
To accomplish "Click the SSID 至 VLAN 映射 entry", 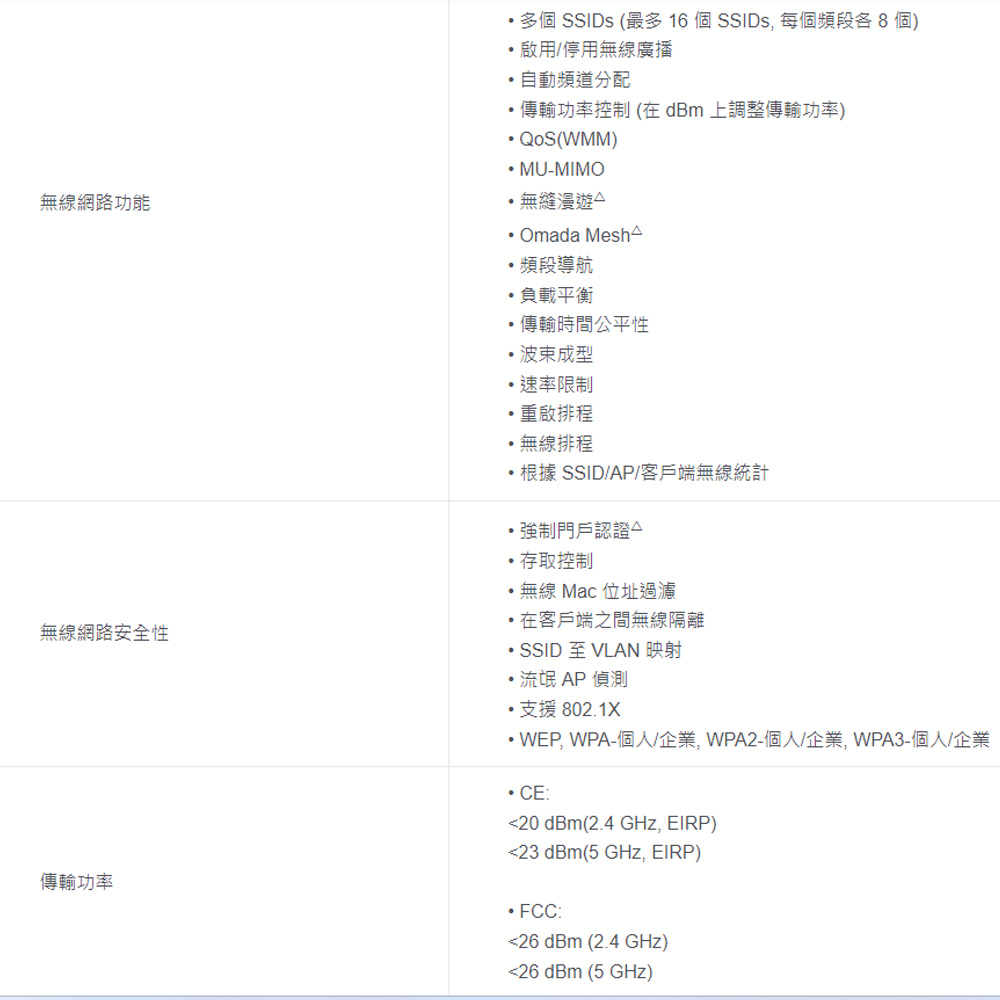I will tap(600, 650).
